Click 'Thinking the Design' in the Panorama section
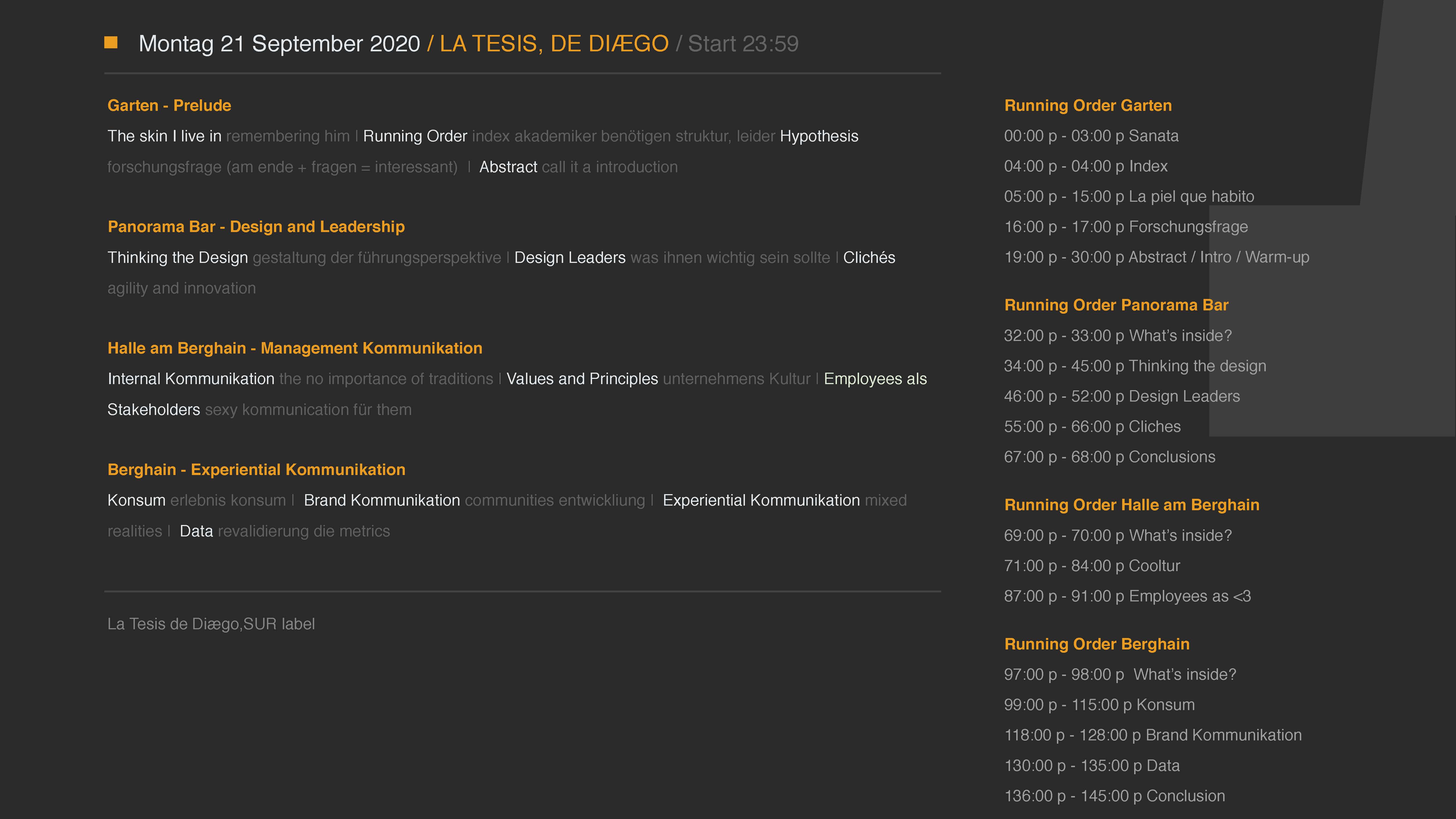 click(x=177, y=258)
